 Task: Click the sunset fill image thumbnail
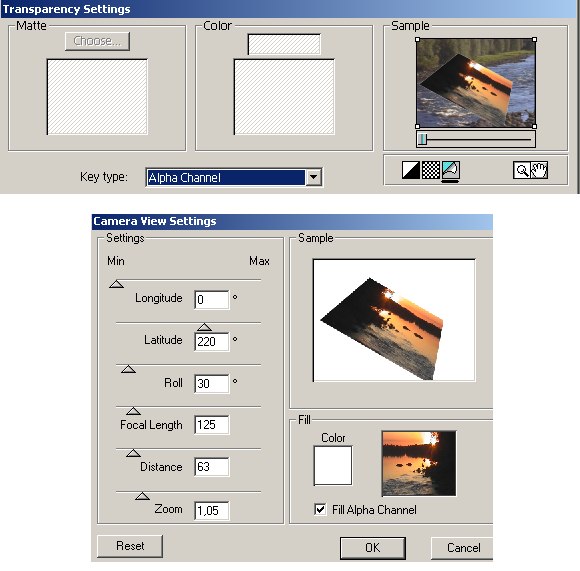(x=419, y=463)
